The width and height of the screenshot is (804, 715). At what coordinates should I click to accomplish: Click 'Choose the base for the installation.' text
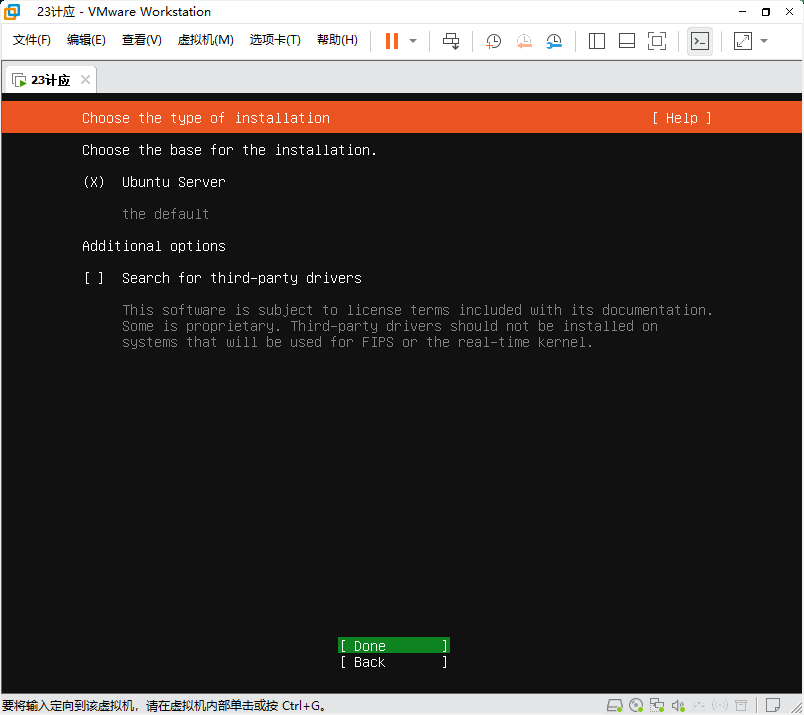pos(229,150)
